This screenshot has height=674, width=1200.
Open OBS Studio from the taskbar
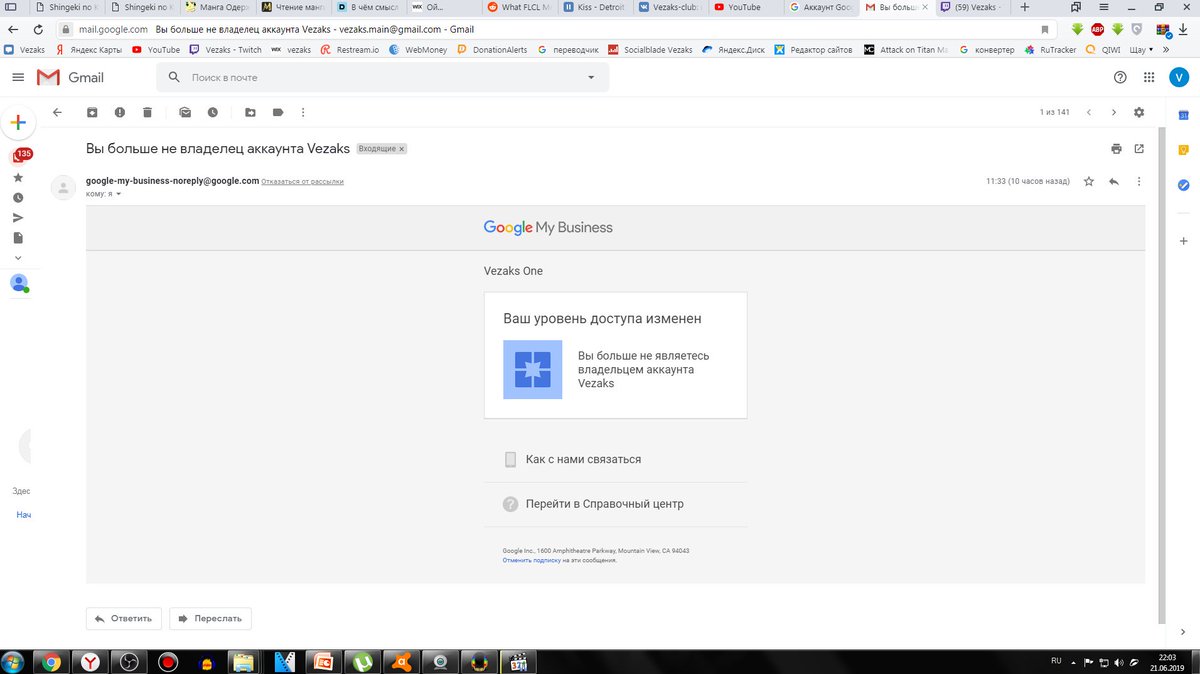click(x=129, y=661)
